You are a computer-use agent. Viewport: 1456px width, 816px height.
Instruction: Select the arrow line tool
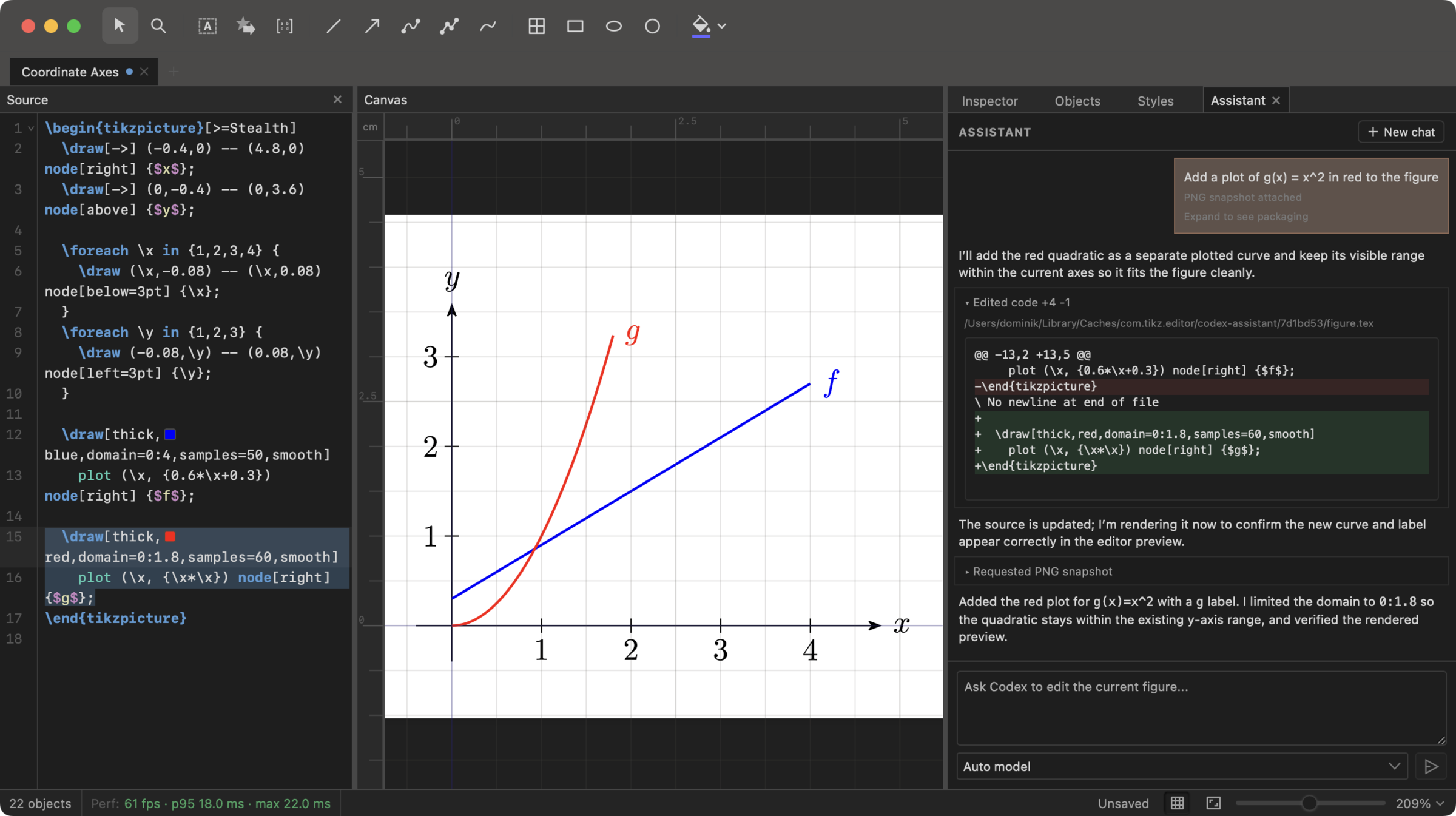[x=372, y=25]
